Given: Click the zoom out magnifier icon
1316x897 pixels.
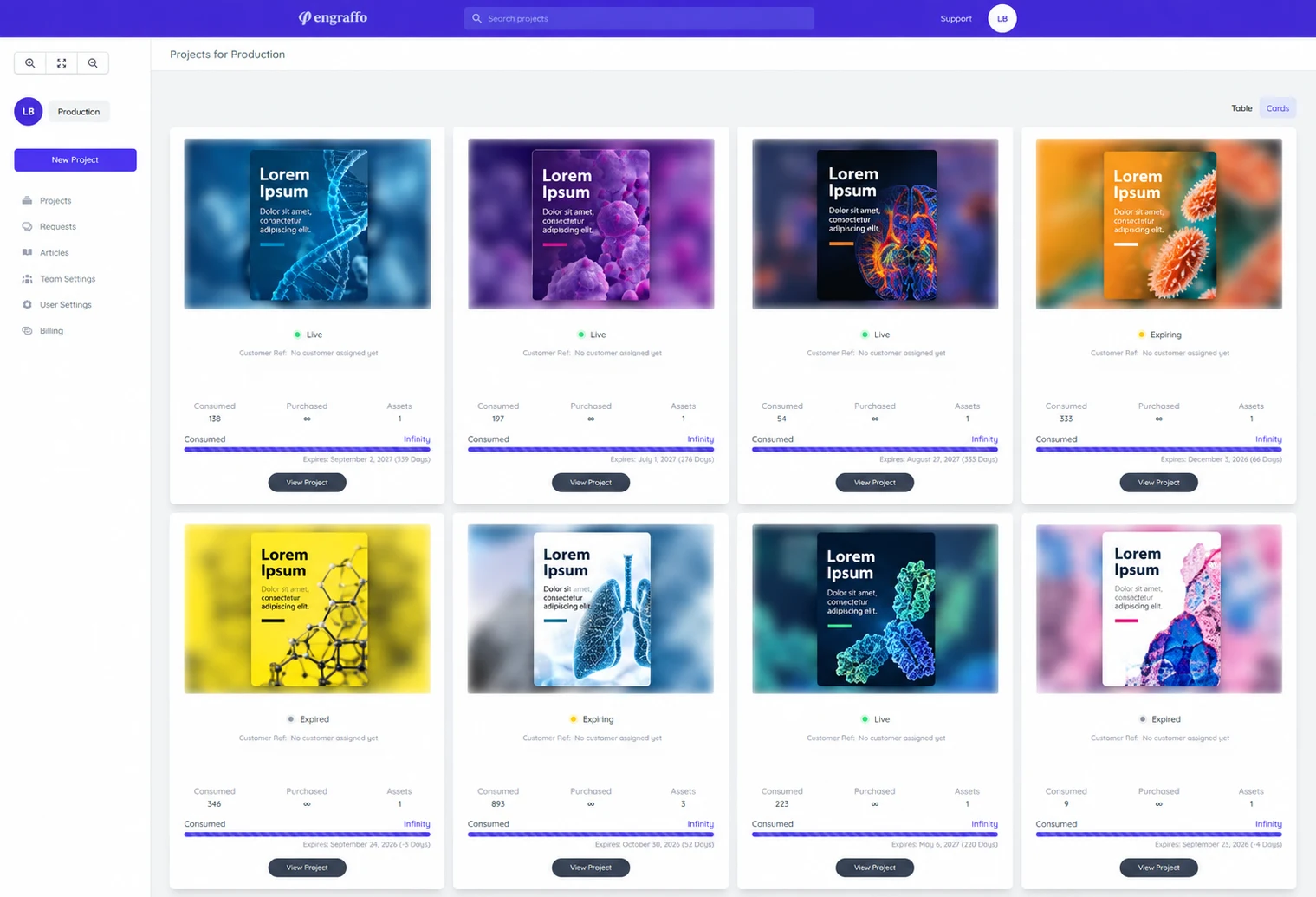Looking at the screenshot, I should pos(93,62).
